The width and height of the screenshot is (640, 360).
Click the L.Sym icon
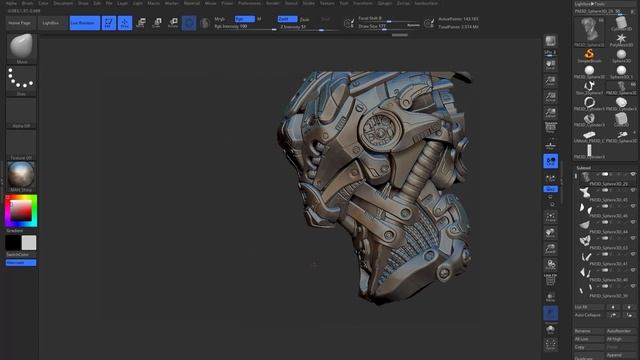coord(550,178)
